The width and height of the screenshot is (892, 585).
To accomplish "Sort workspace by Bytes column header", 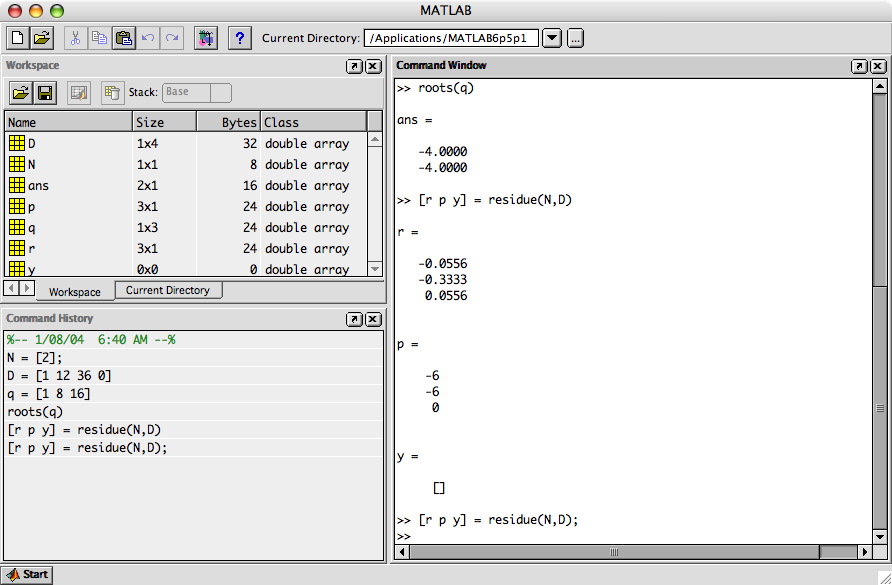I will point(227,122).
